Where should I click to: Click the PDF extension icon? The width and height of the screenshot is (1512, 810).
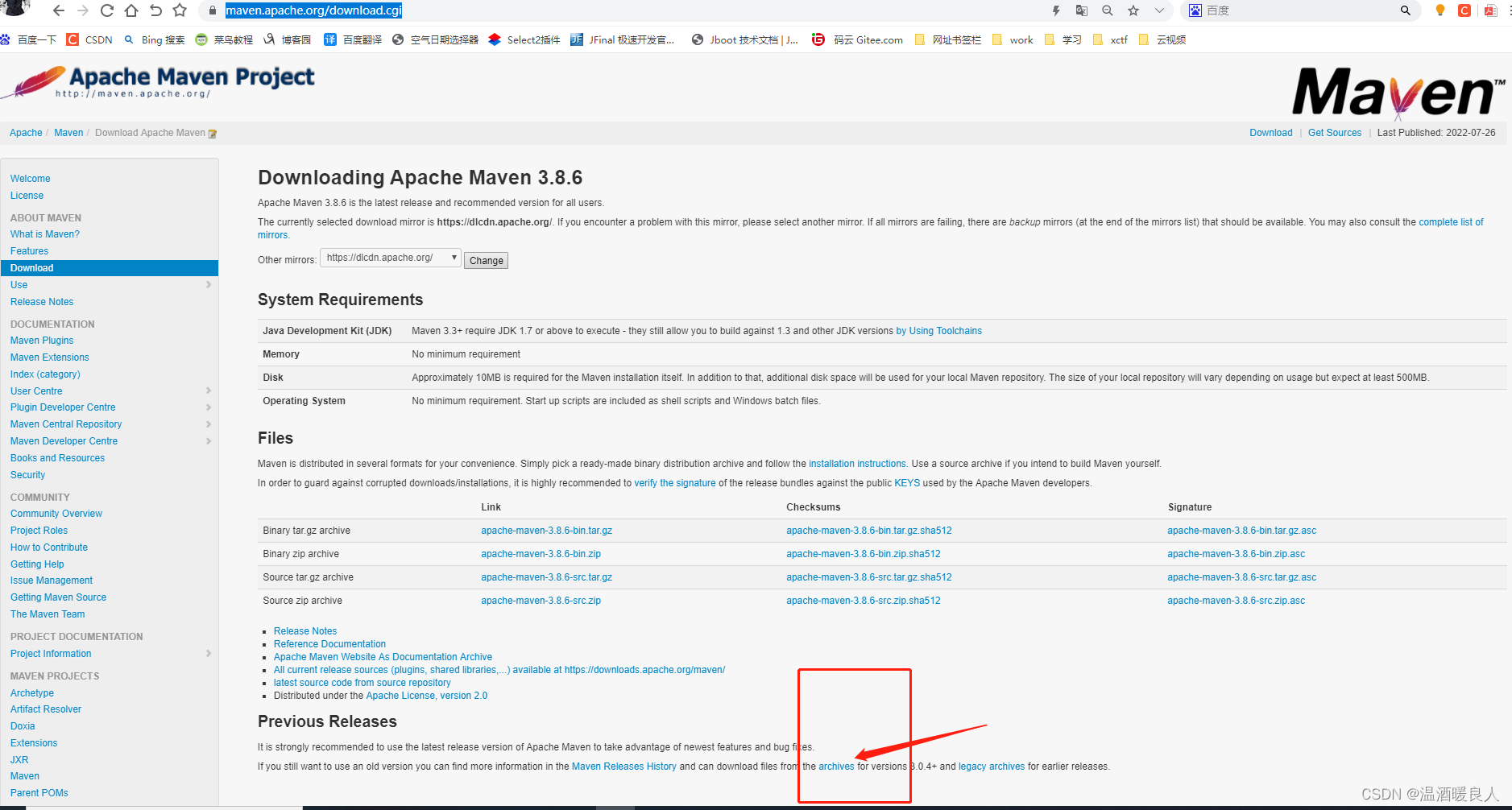point(1490,10)
